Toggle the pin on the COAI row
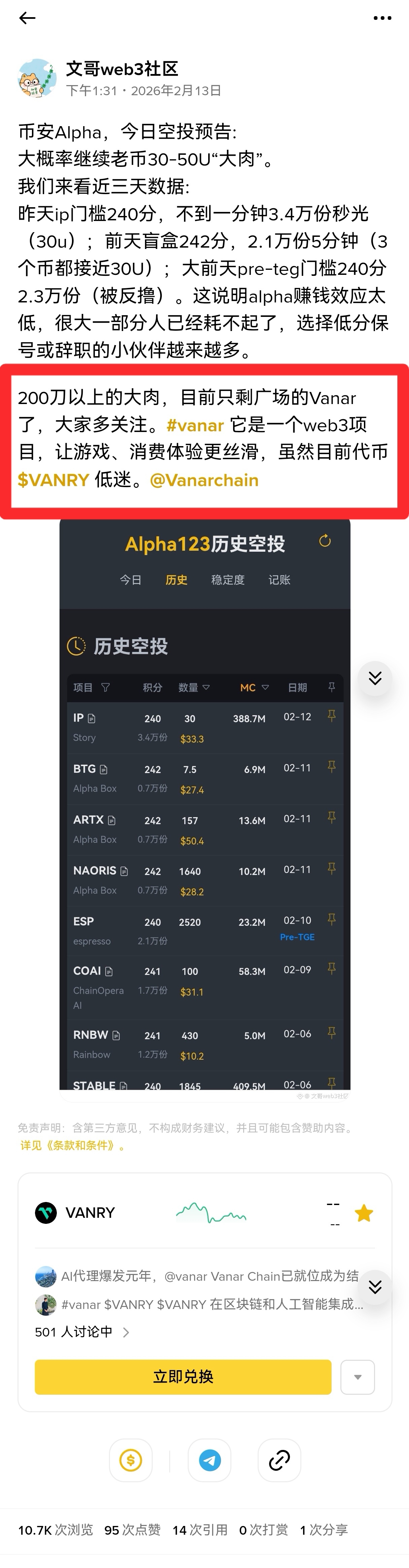The width and height of the screenshot is (409, 1568). point(332,969)
